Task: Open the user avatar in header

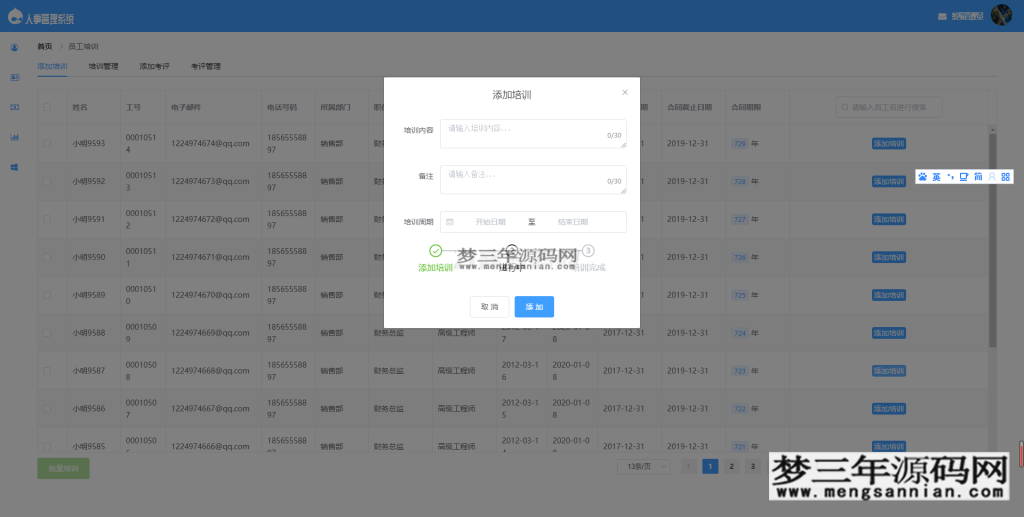Action: pos(1001,16)
